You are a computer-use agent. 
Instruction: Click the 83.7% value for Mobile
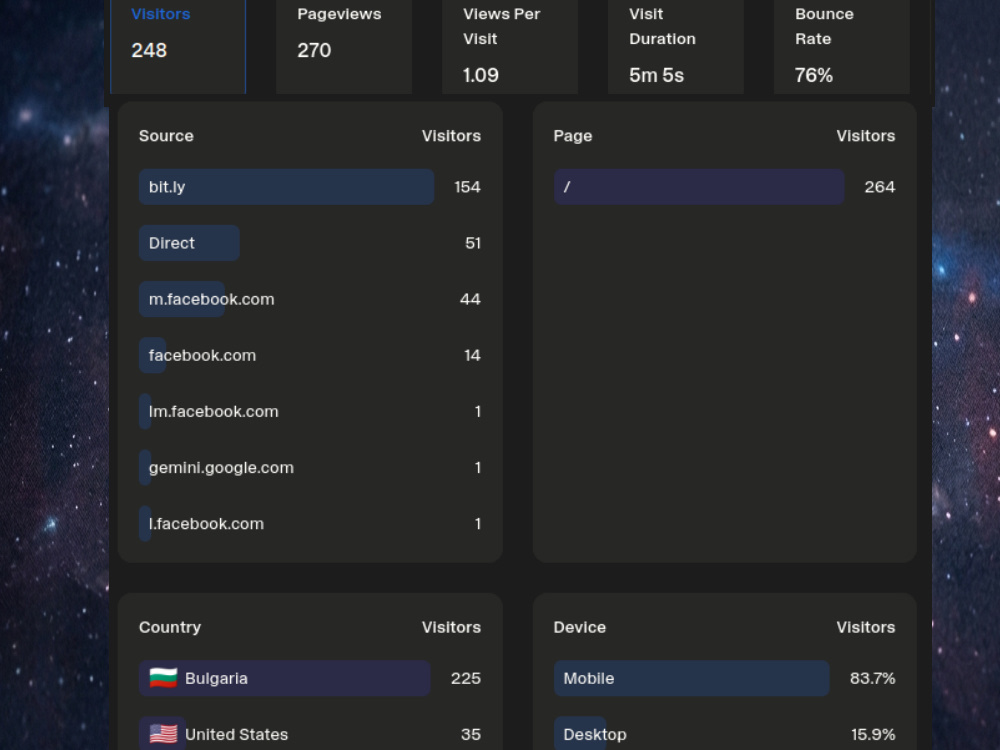click(x=872, y=678)
